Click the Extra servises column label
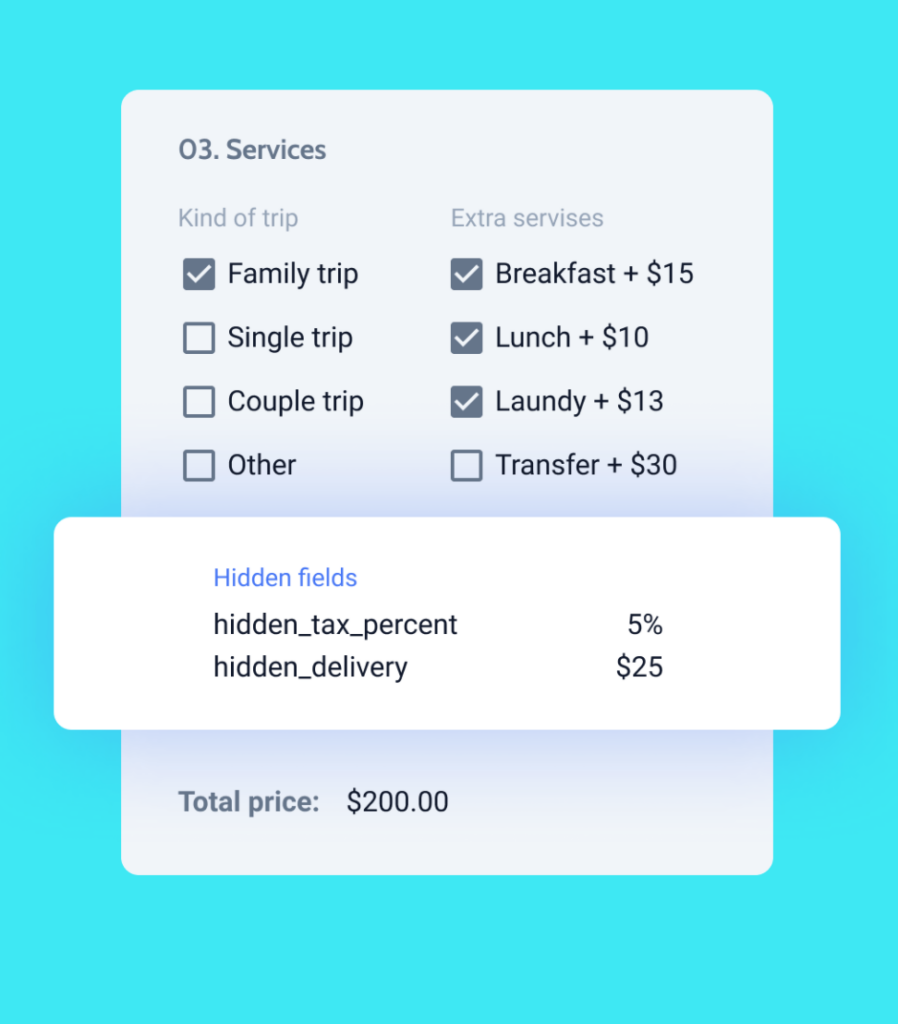Image resolution: width=898 pixels, height=1024 pixels. tap(527, 218)
